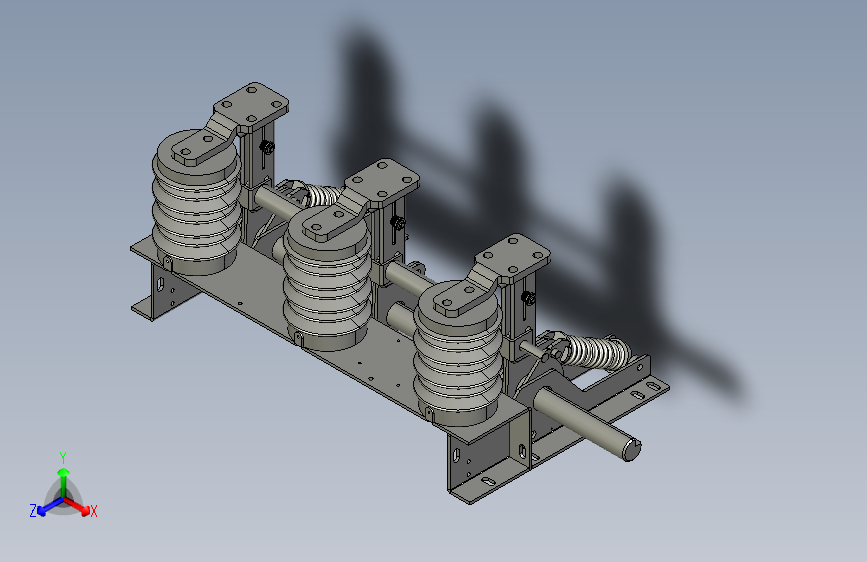The width and height of the screenshot is (867, 562).
Task: Click the red X axis of the orientation triad
Action: (x=79, y=506)
